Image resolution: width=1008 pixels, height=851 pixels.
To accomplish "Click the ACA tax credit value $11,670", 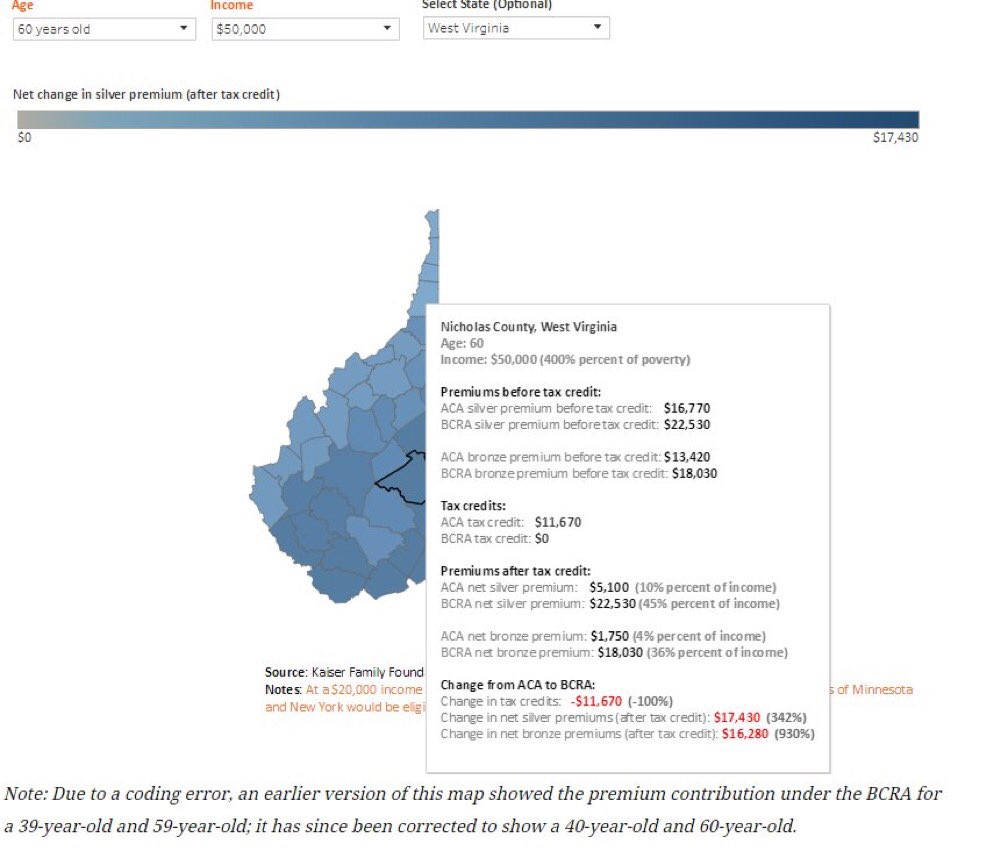I will (557, 523).
